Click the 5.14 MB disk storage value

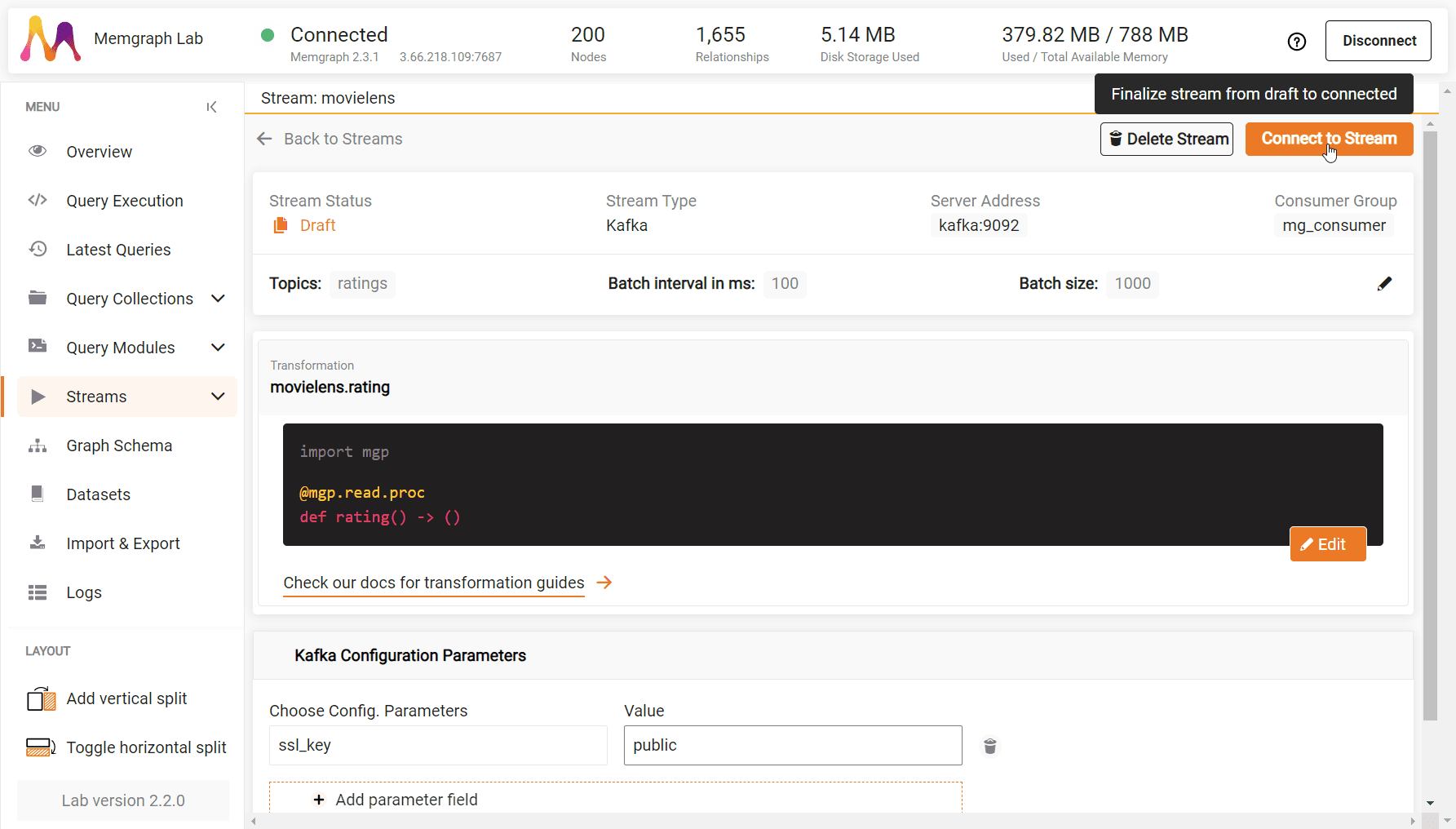[858, 35]
